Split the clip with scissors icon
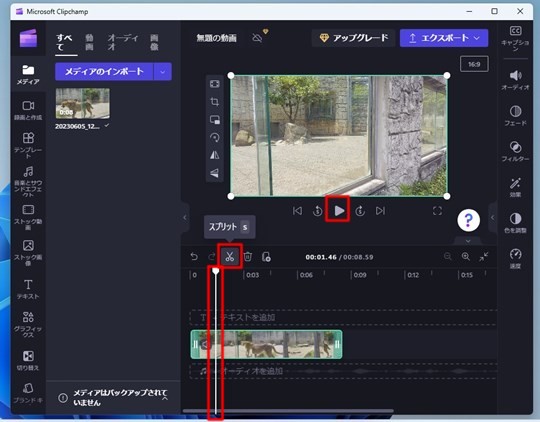540x422 pixels. (x=230, y=256)
